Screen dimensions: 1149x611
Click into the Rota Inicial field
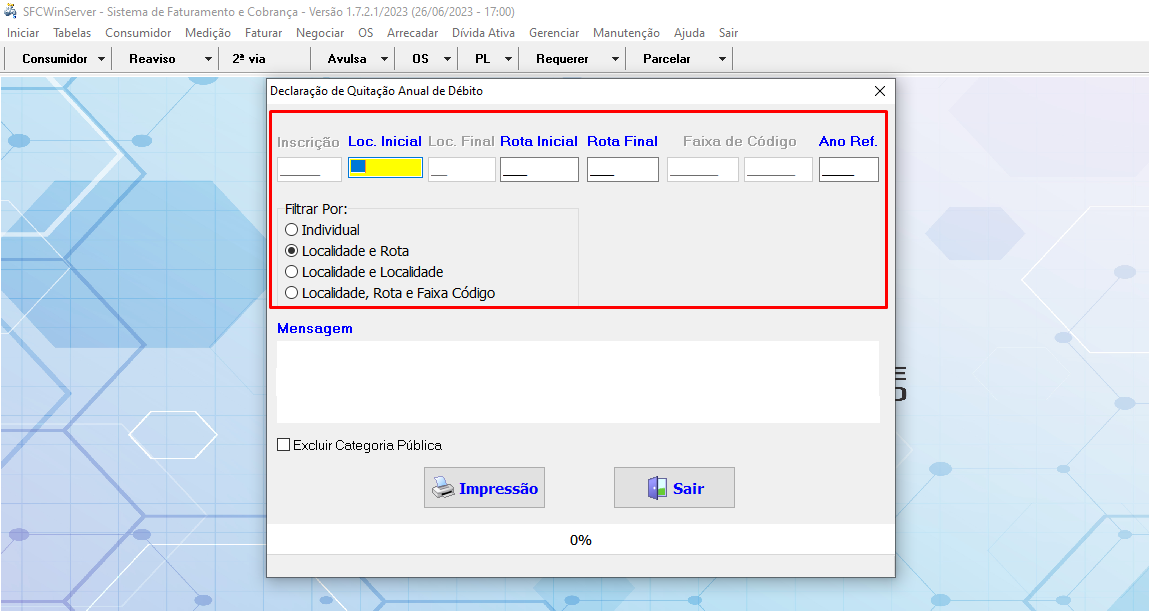pos(539,170)
